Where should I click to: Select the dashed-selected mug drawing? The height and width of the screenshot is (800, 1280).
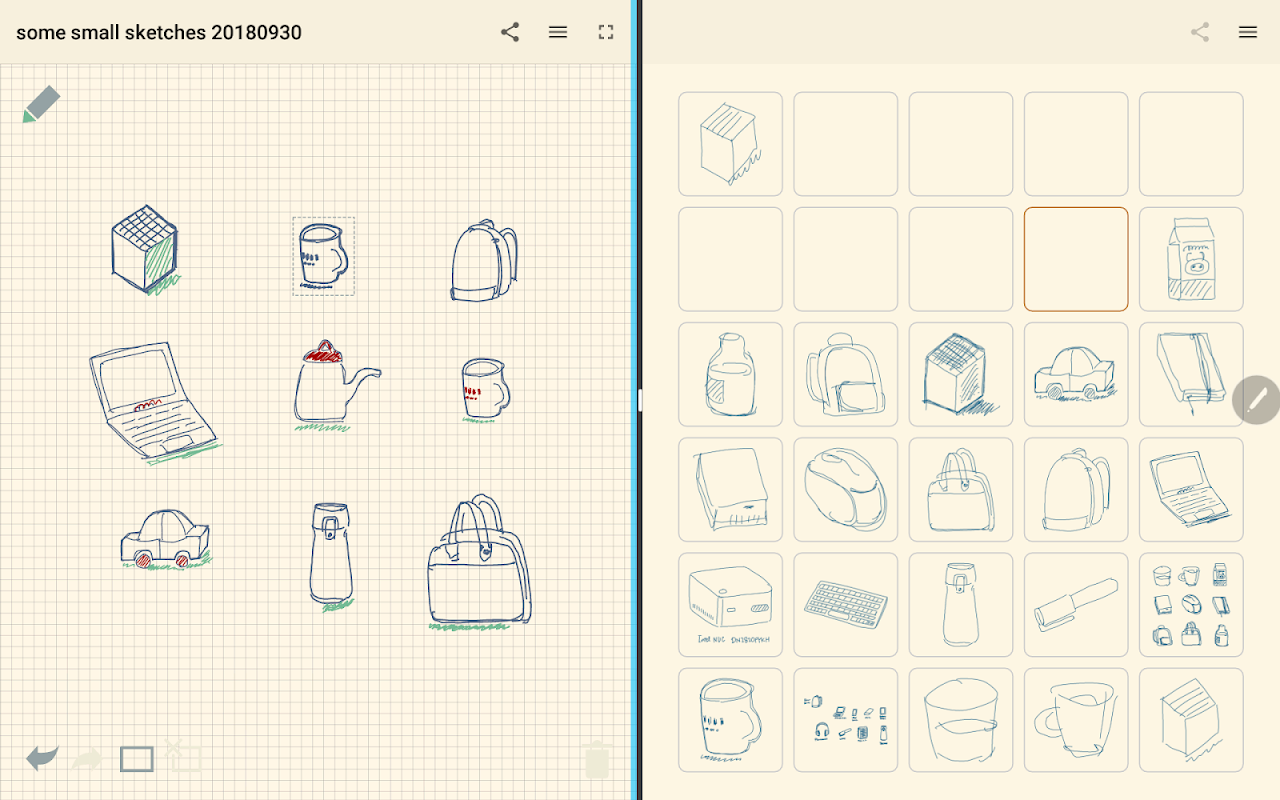pyautogui.click(x=323, y=256)
